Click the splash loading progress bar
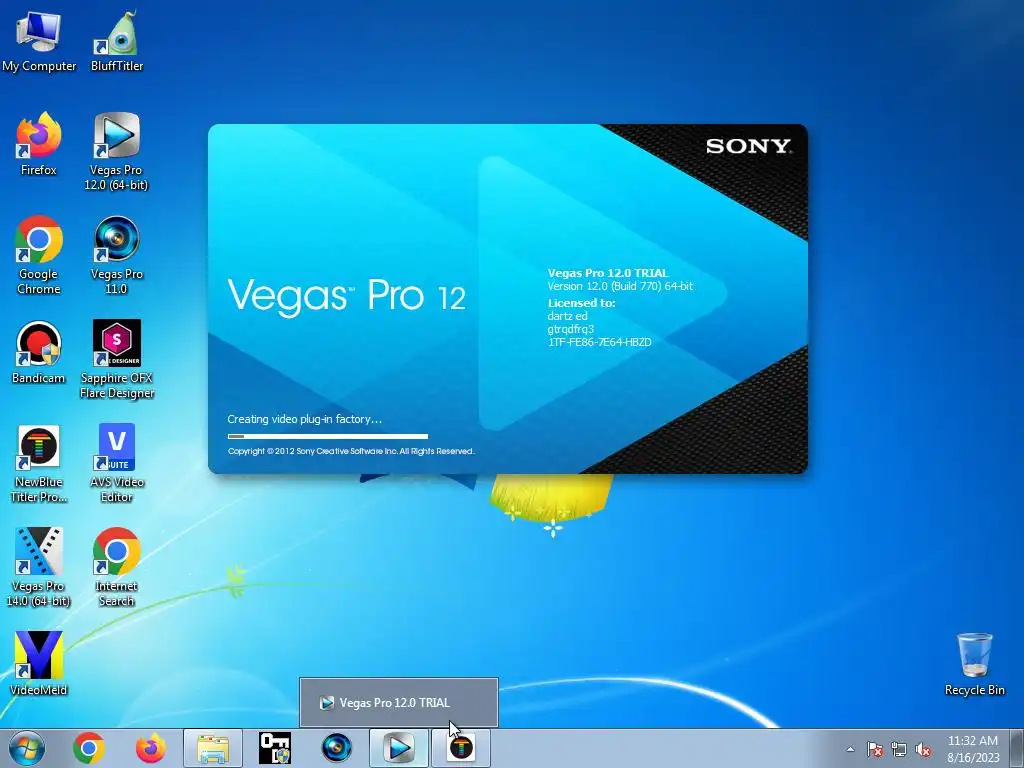 tap(328, 436)
